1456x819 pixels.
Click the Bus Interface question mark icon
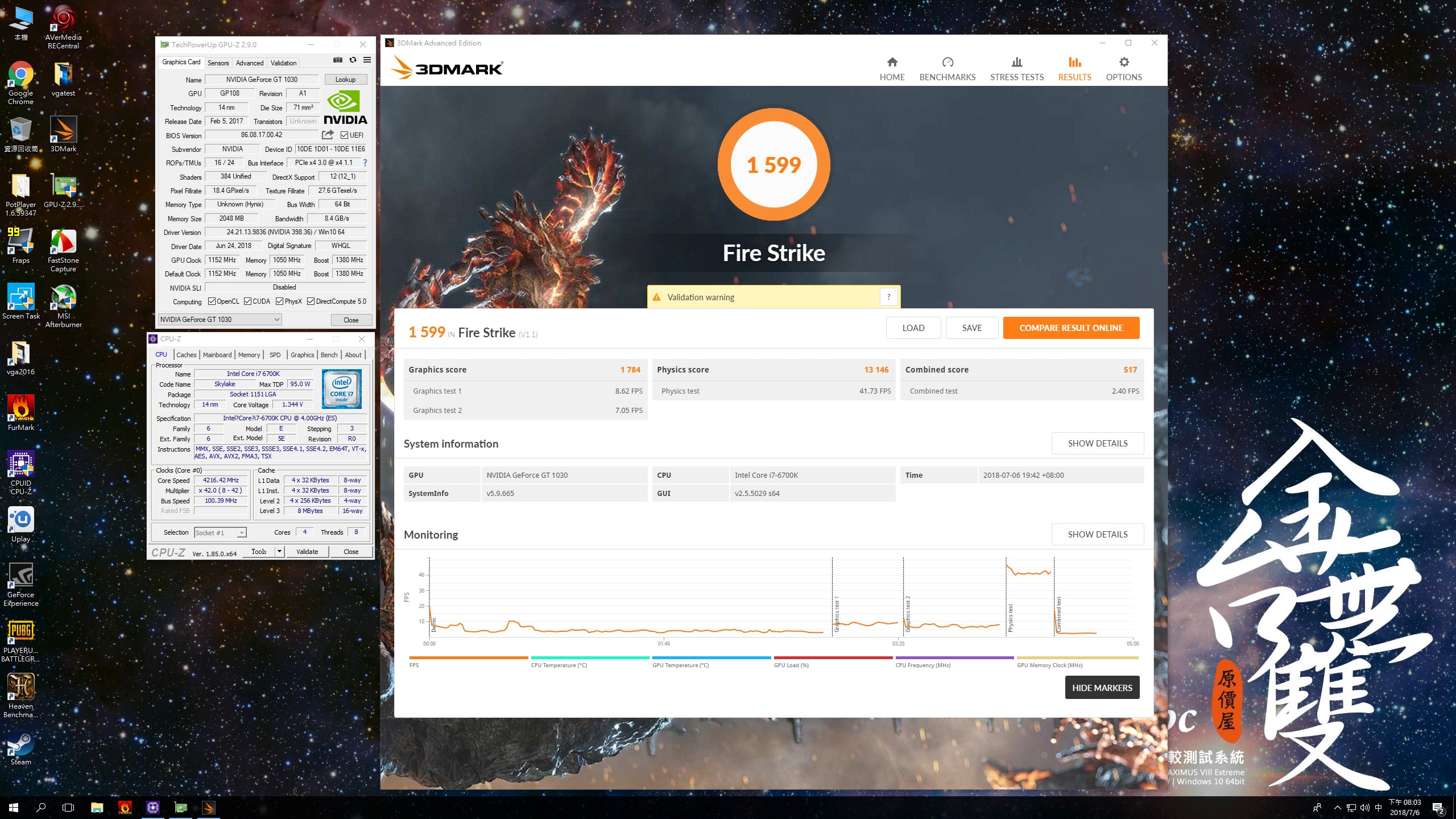[365, 163]
